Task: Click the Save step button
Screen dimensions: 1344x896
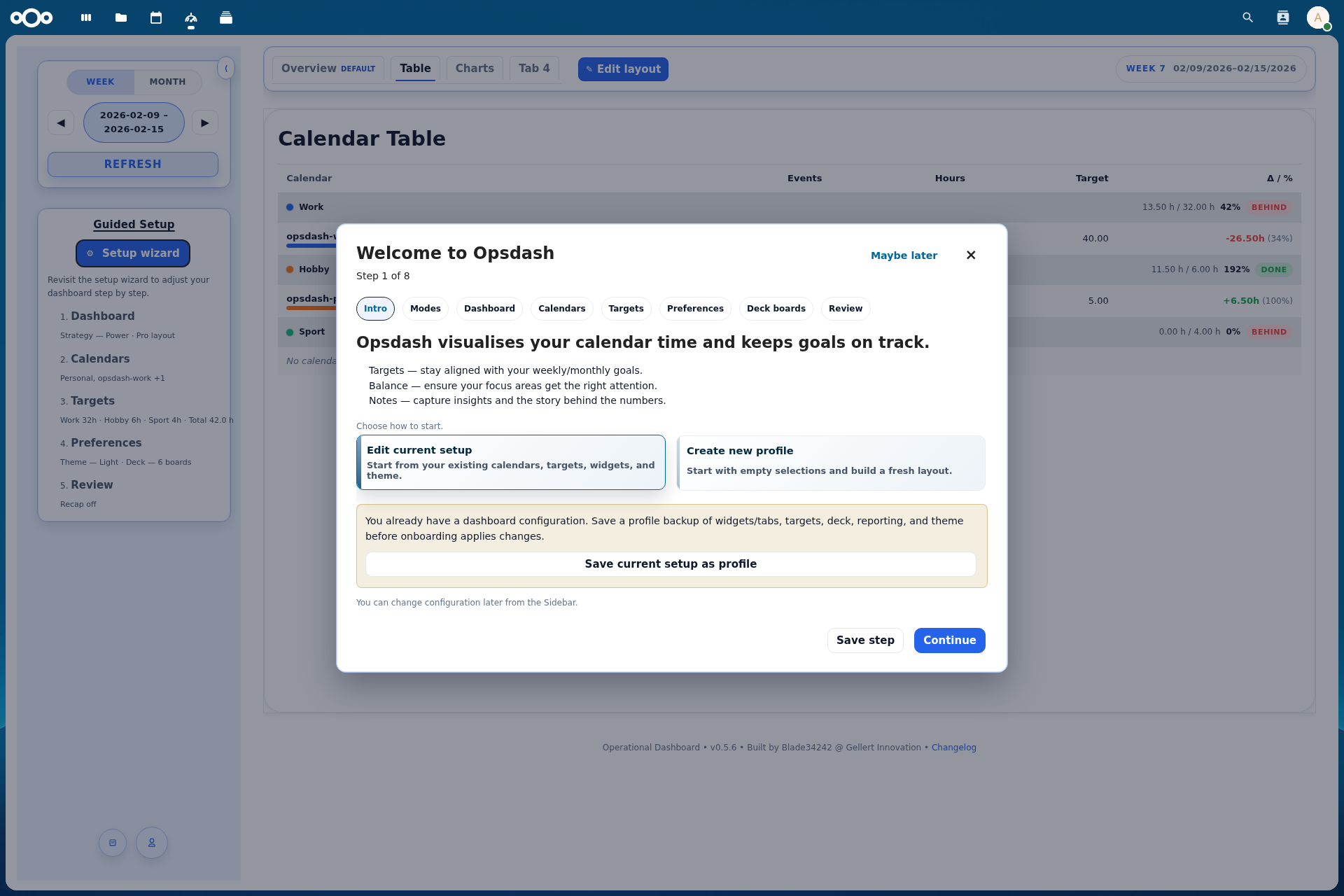Action: (x=865, y=640)
